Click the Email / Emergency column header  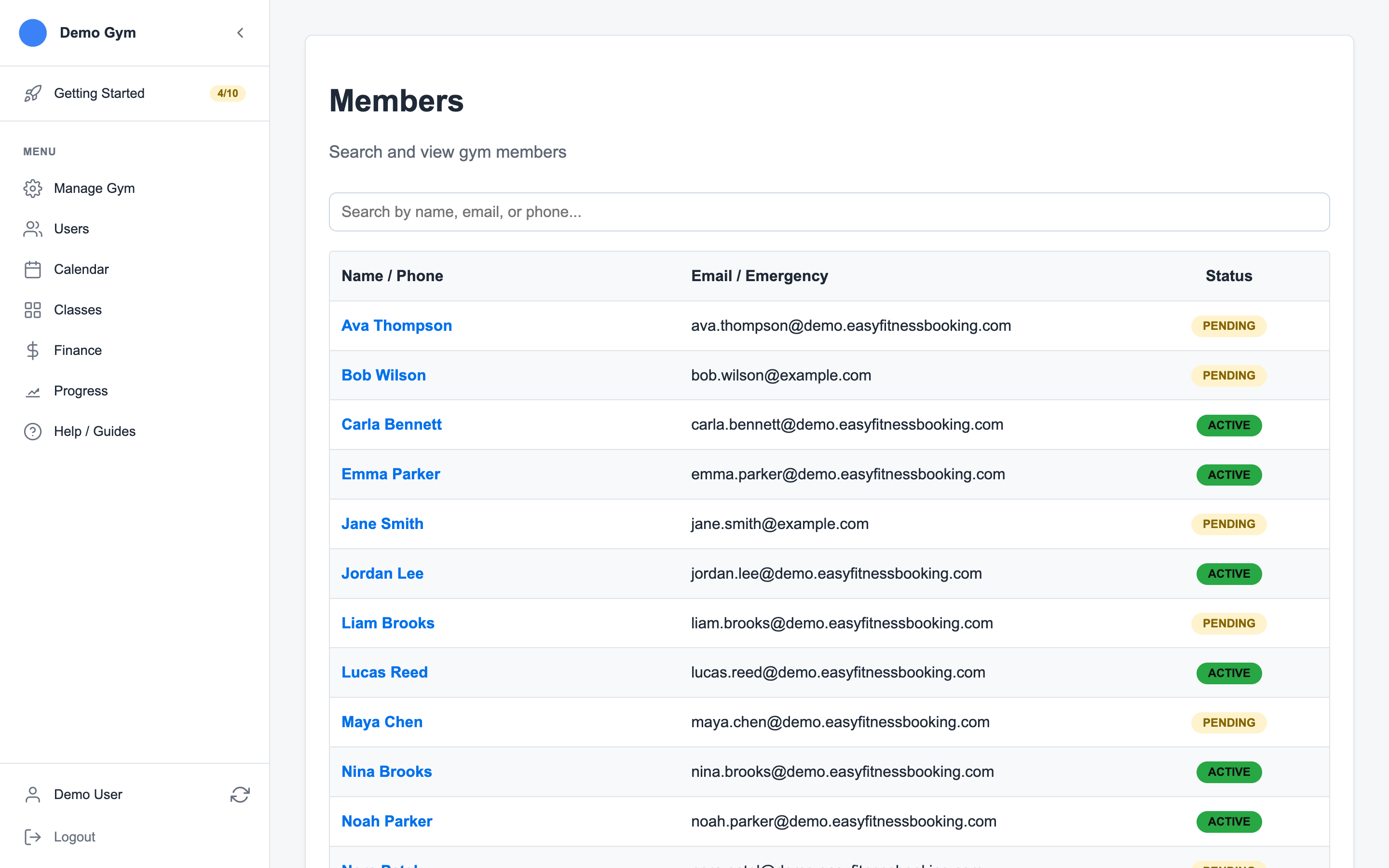(759, 276)
